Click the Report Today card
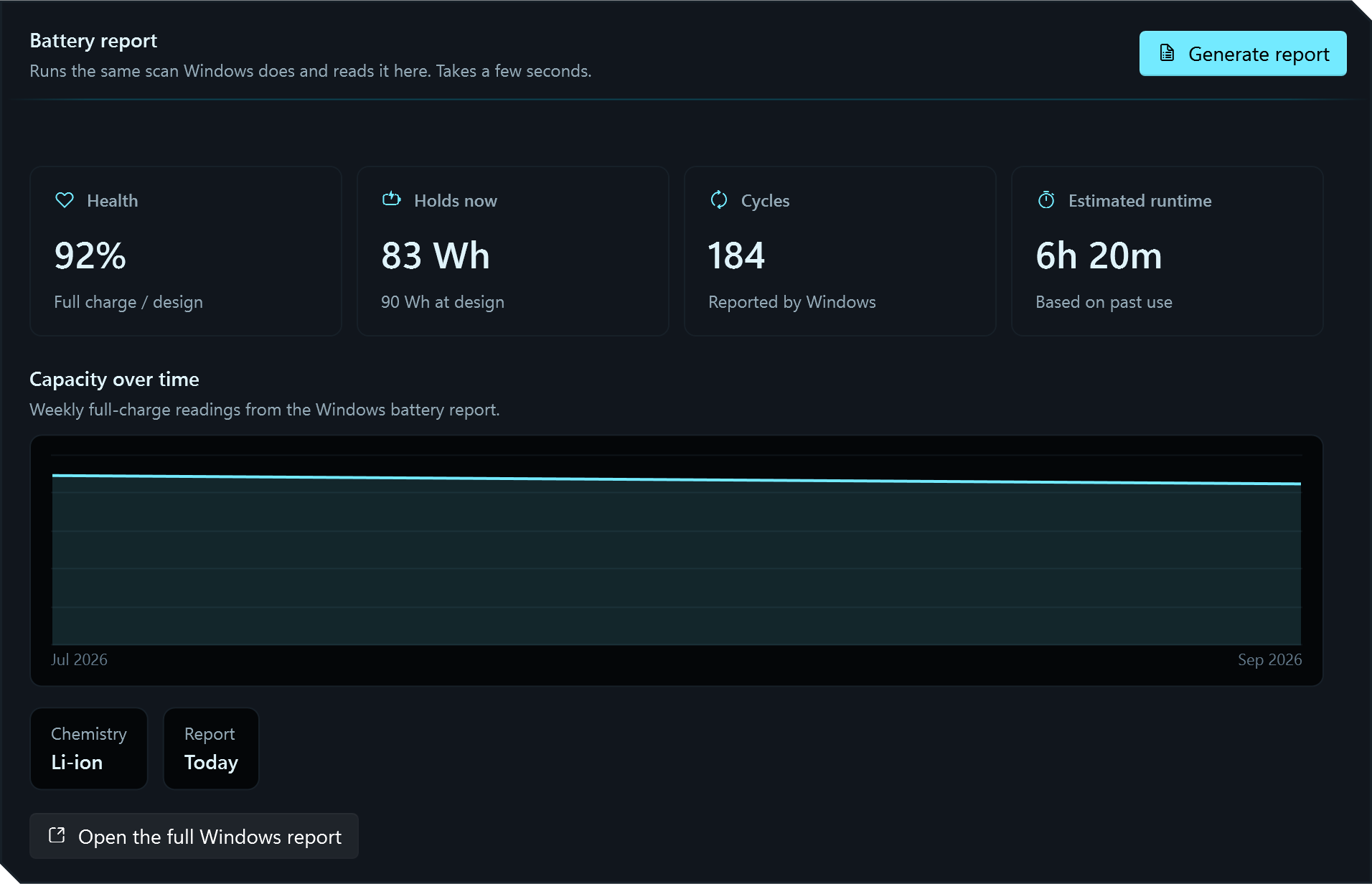The image size is (1372, 884). (211, 748)
